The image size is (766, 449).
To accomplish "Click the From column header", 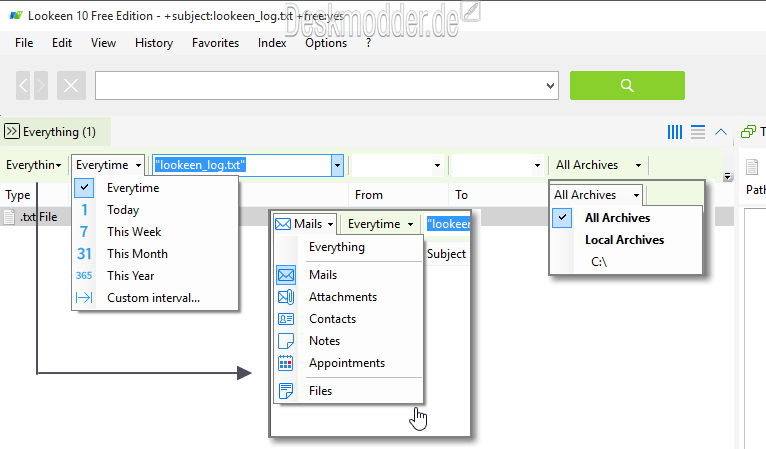I will tap(369, 195).
